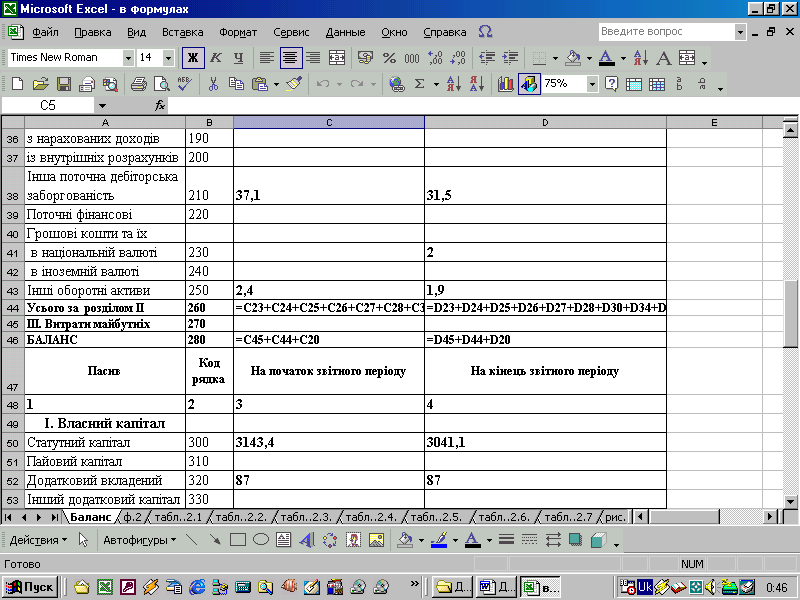Click the Copy icon
The width and height of the screenshot is (800, 600).
236,84
